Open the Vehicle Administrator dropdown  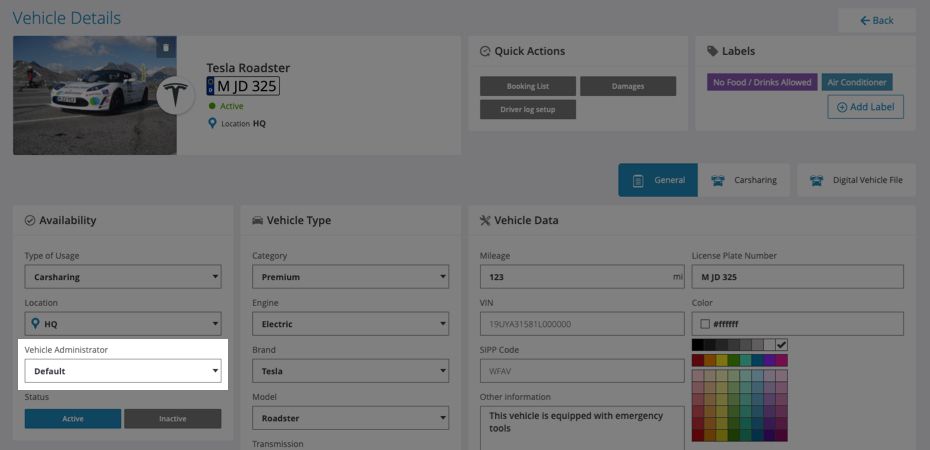coord(123,371)
